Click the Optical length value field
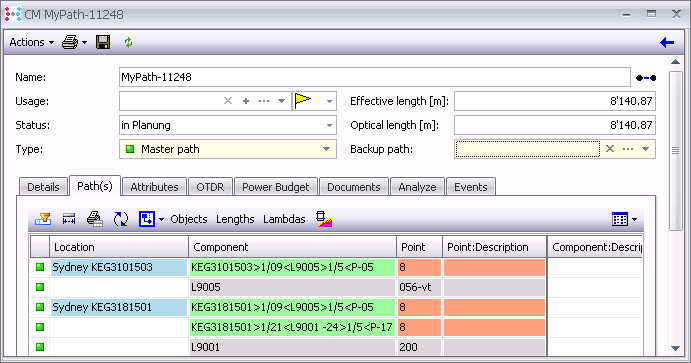The height and width of the screenshot is (363, 691). (555, 125)
